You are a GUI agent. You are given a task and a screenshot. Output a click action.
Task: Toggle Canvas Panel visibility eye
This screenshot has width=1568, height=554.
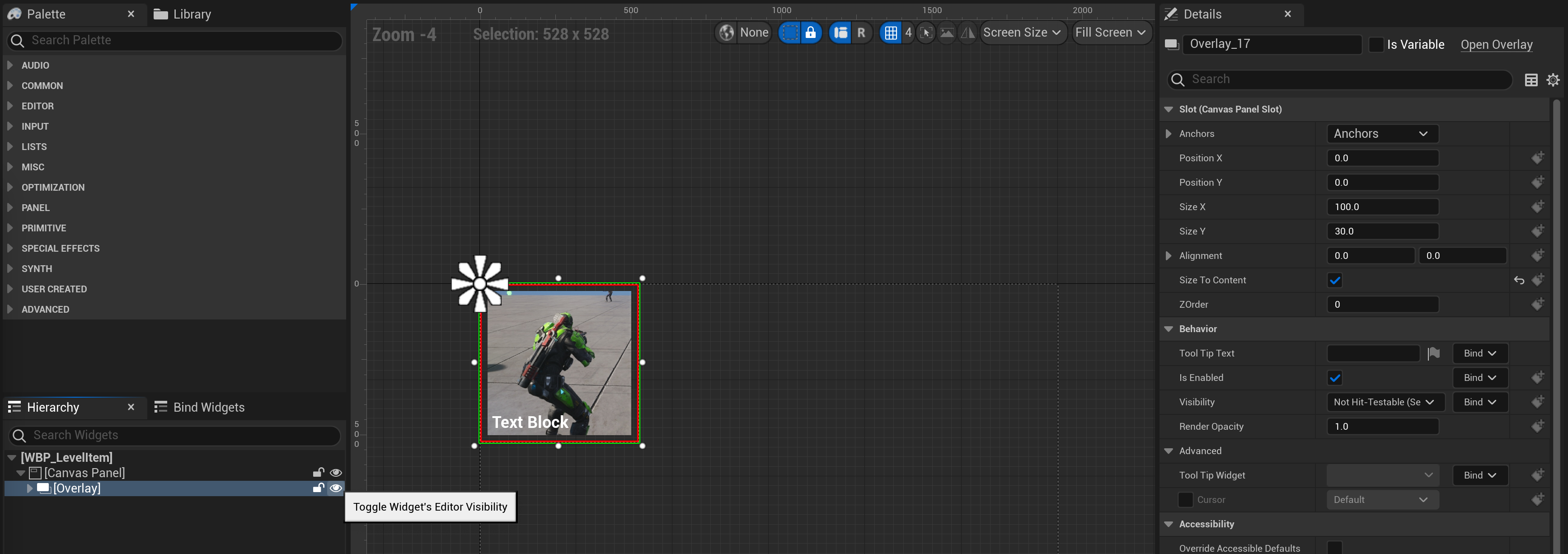click(335, 472)
